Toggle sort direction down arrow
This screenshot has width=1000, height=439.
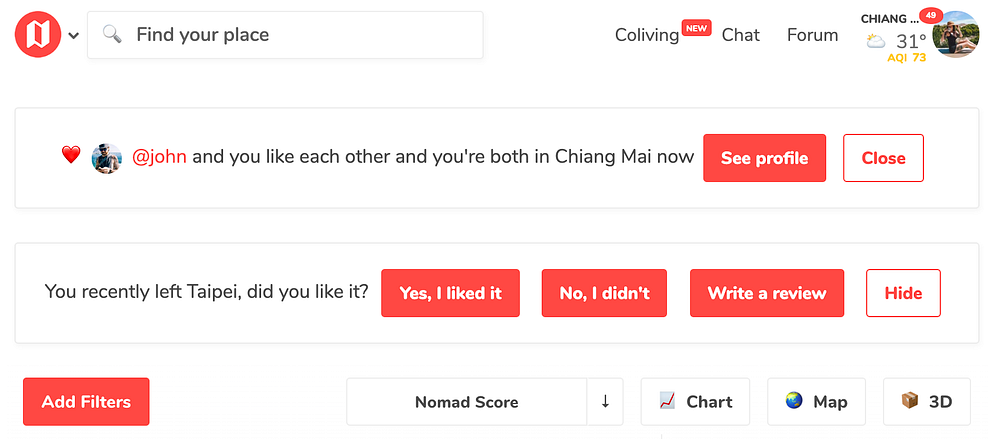click(x=605, y=402)
